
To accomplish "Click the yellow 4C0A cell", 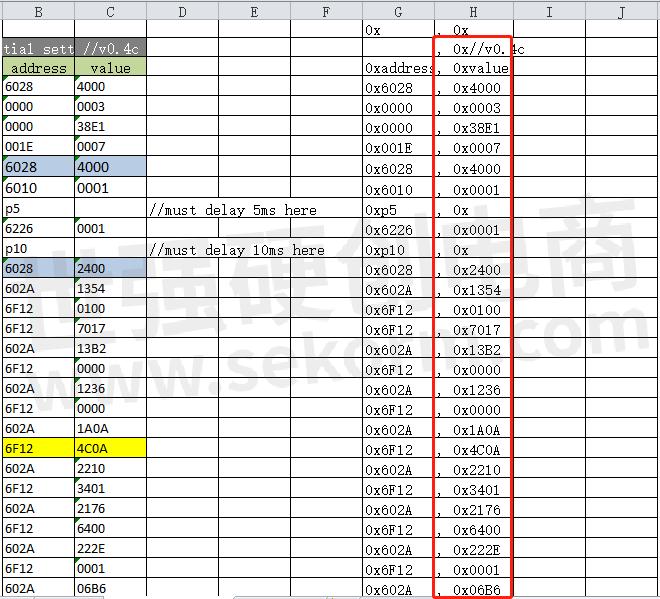I will (110, 449).
